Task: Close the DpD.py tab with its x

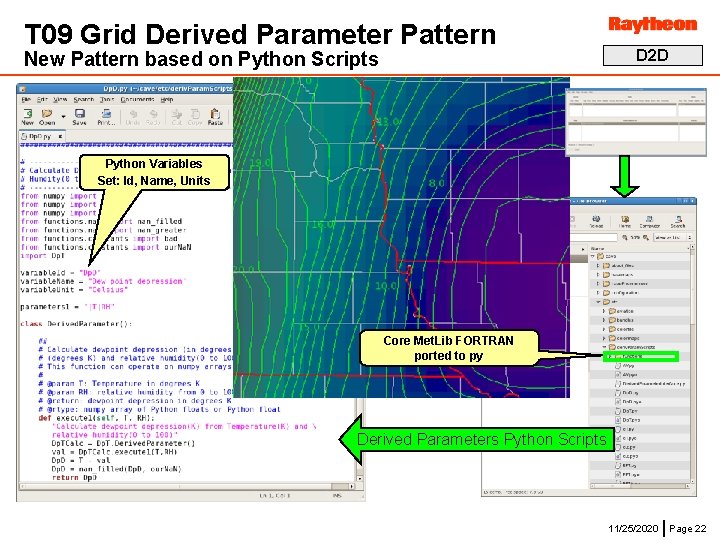Action: (x=60, y=136)
